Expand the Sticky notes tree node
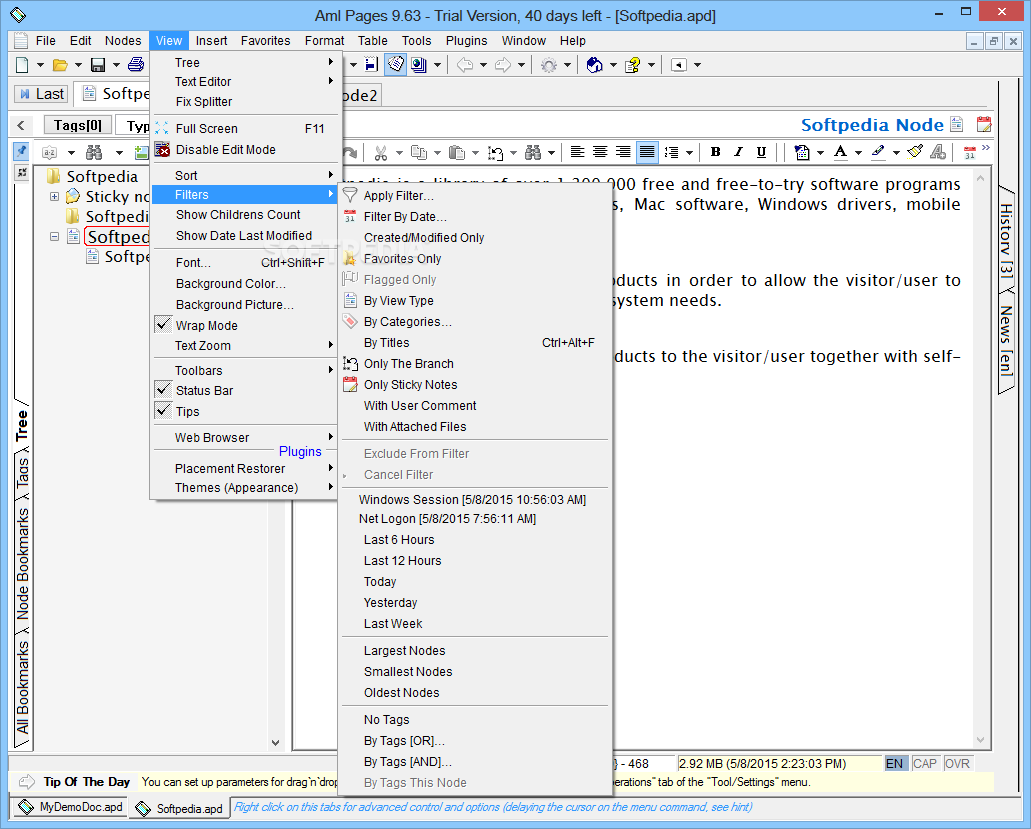Screen dimensions: 1031x829 (55, 197)
